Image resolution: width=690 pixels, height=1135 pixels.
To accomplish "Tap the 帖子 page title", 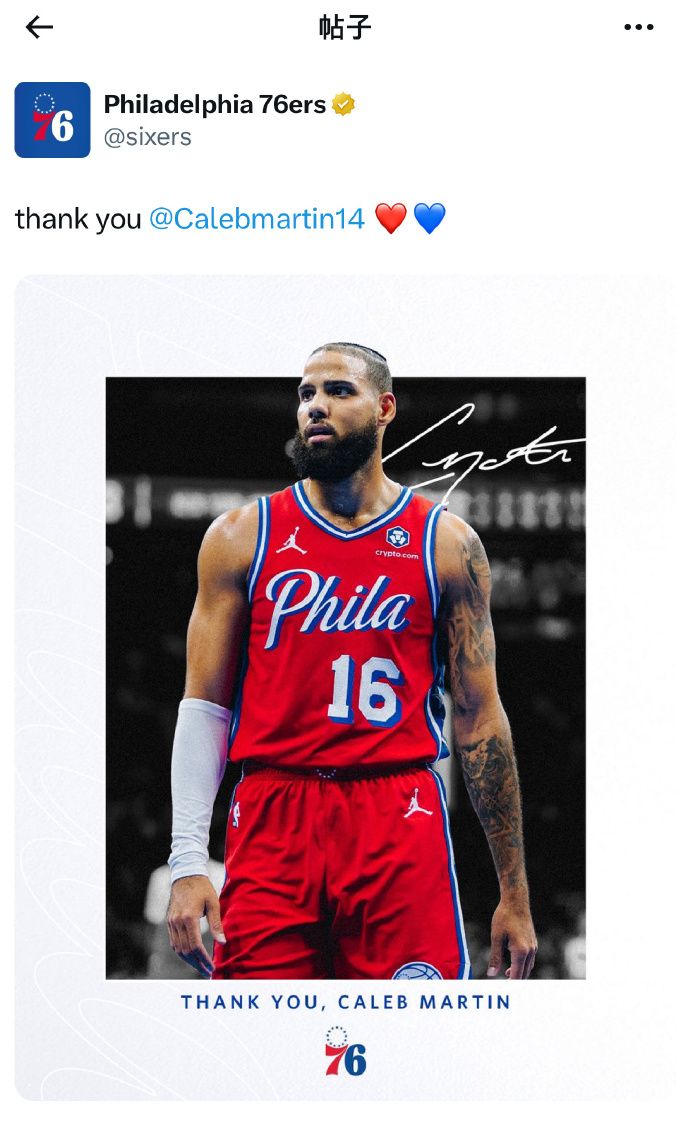I will pos(345,28).
